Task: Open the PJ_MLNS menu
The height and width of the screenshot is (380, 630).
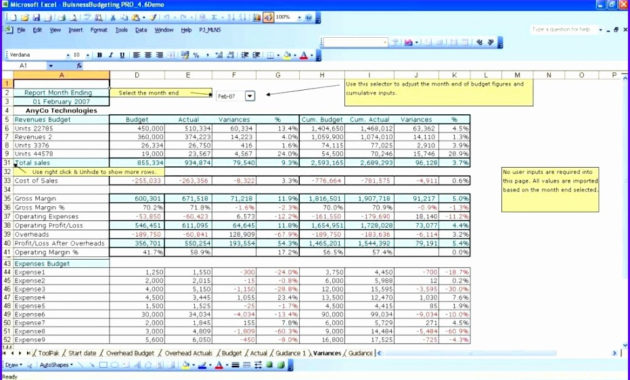Action: coord(210,30)
